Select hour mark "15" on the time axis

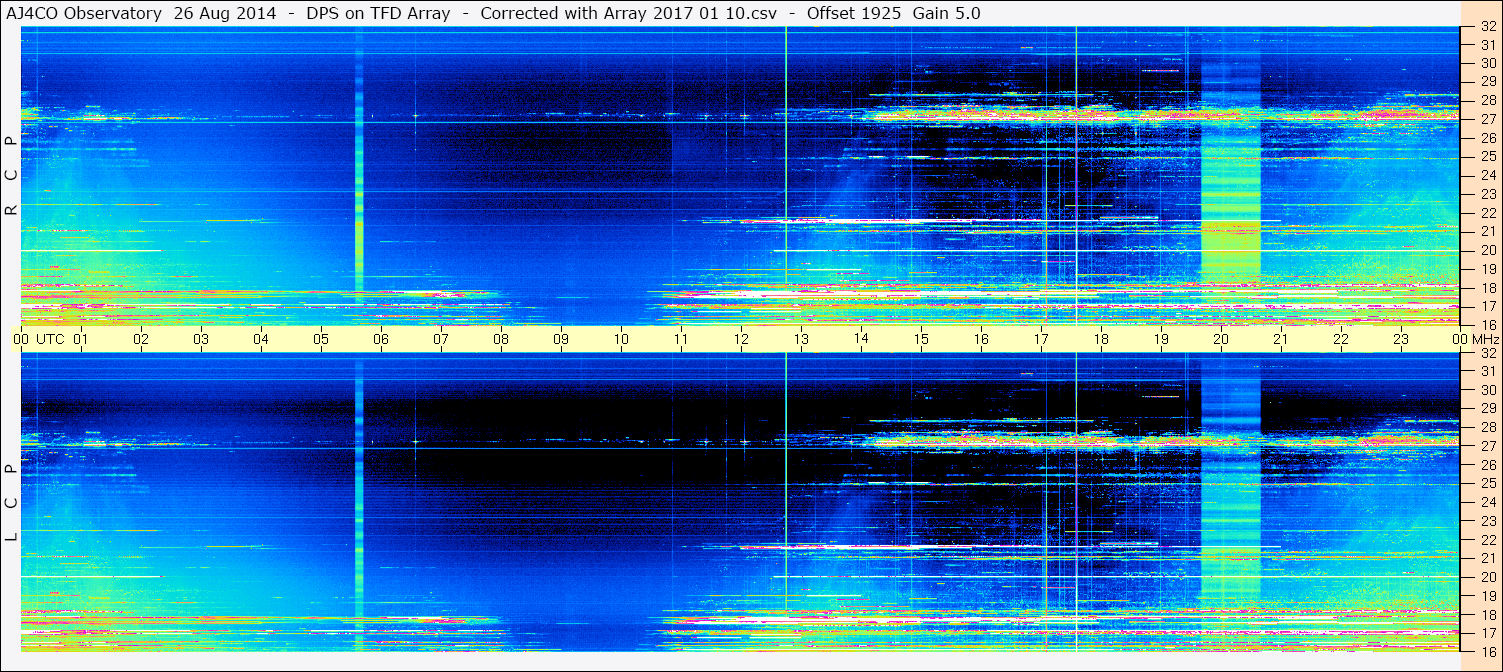click(x=921, y=339)
